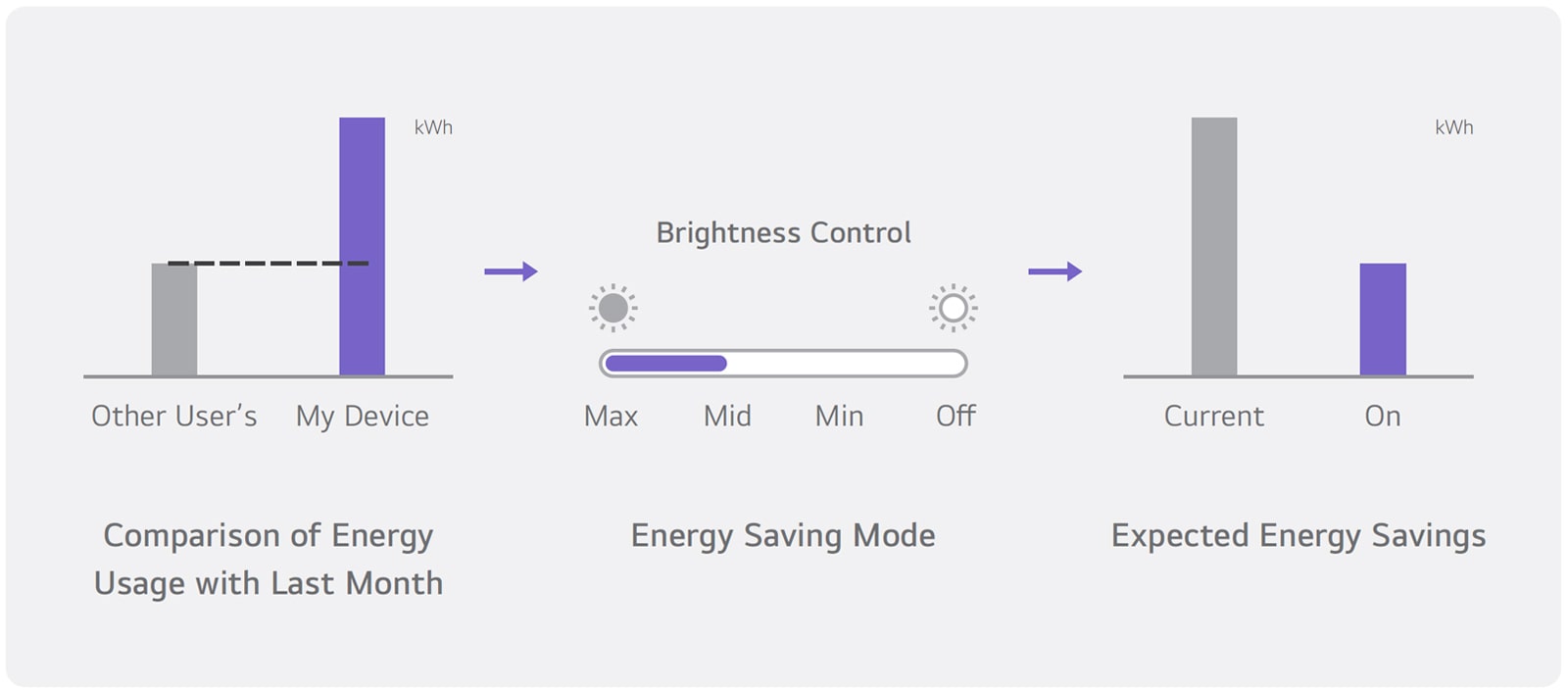The width and height of the screenshot is (1568, 691).
Task: Click the Energy Saving Mode caption
Action: pyautogui.click(x=783, y=536)
